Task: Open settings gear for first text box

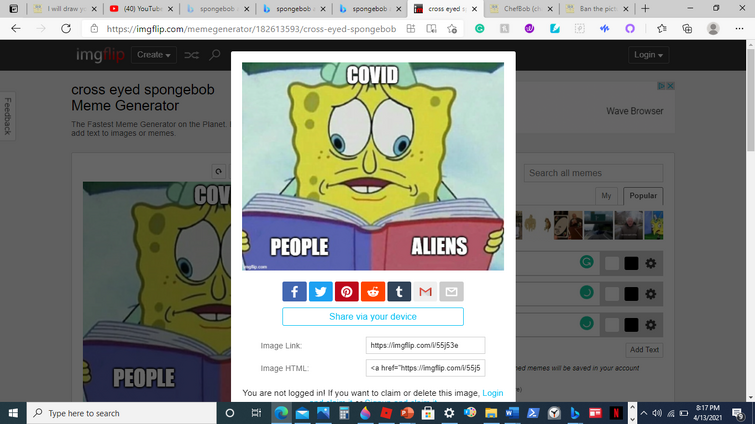Action: pos(651,263)
